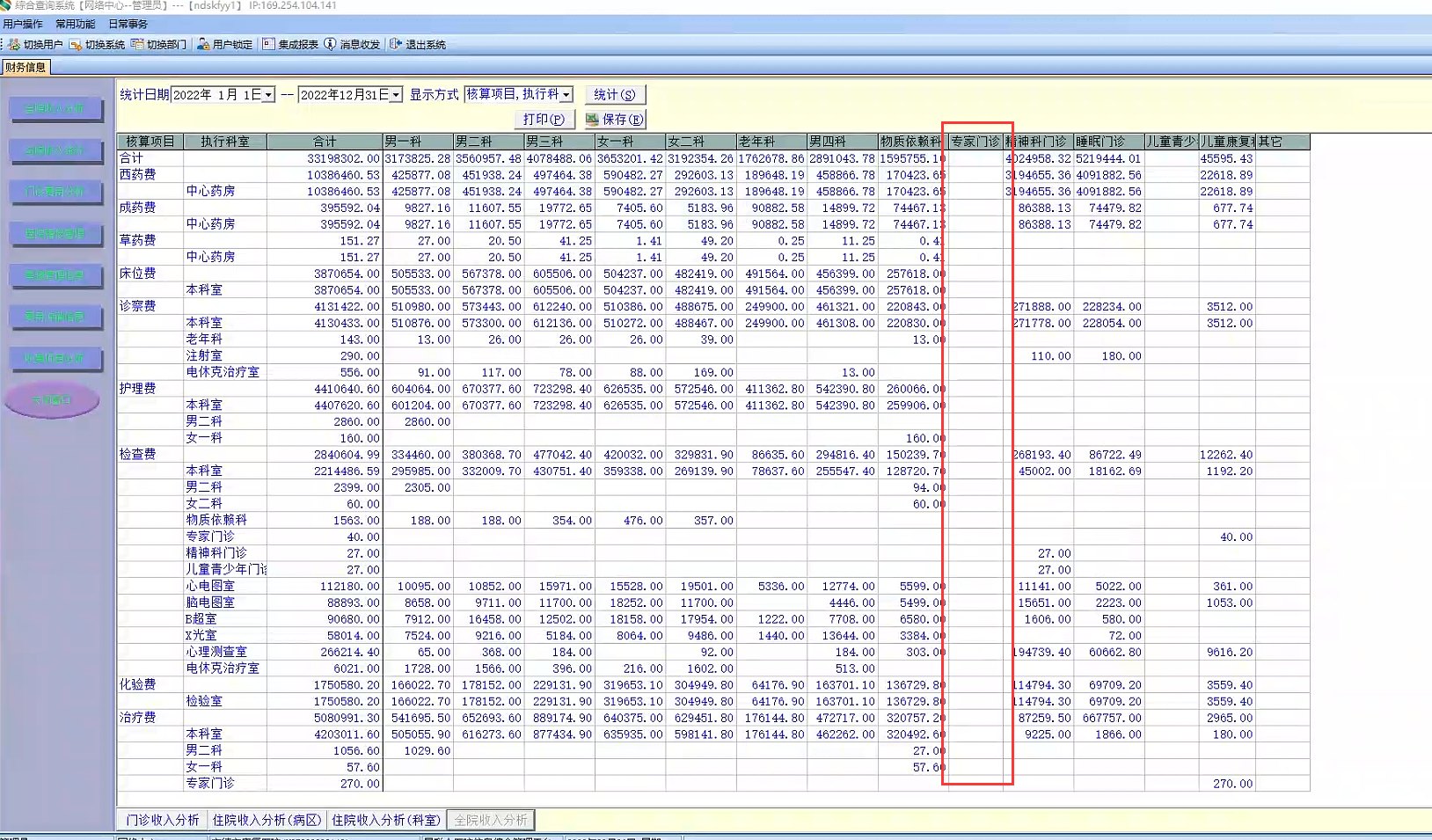Screen dimensions: 1432x840
Task: Click the 退出系统 exit icon
Action: (x=396, y=44)
